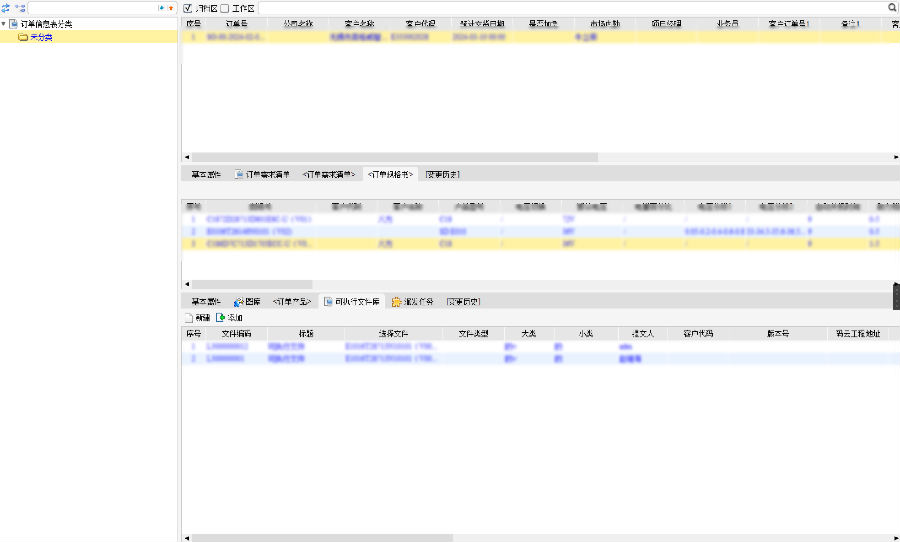Open the 可执行文件库 tab
Image resolution: width=900 pixels, height=542 pixels.
point(351,301)
